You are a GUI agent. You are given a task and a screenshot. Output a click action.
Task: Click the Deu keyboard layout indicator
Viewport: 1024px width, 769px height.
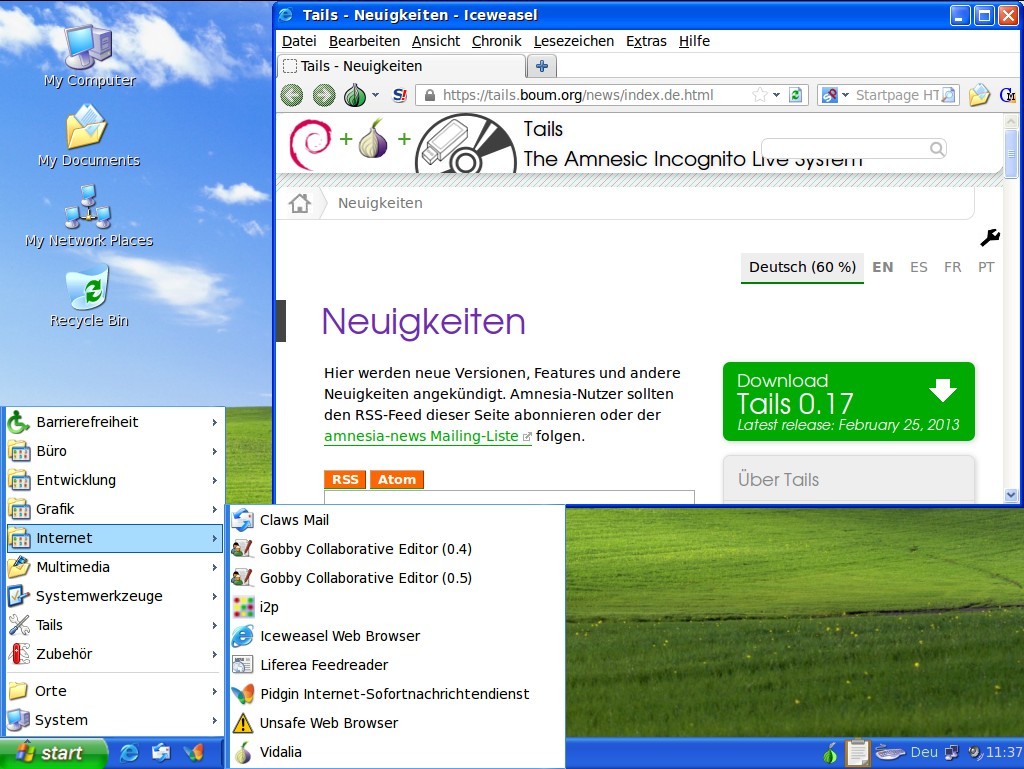coord(924,753)
